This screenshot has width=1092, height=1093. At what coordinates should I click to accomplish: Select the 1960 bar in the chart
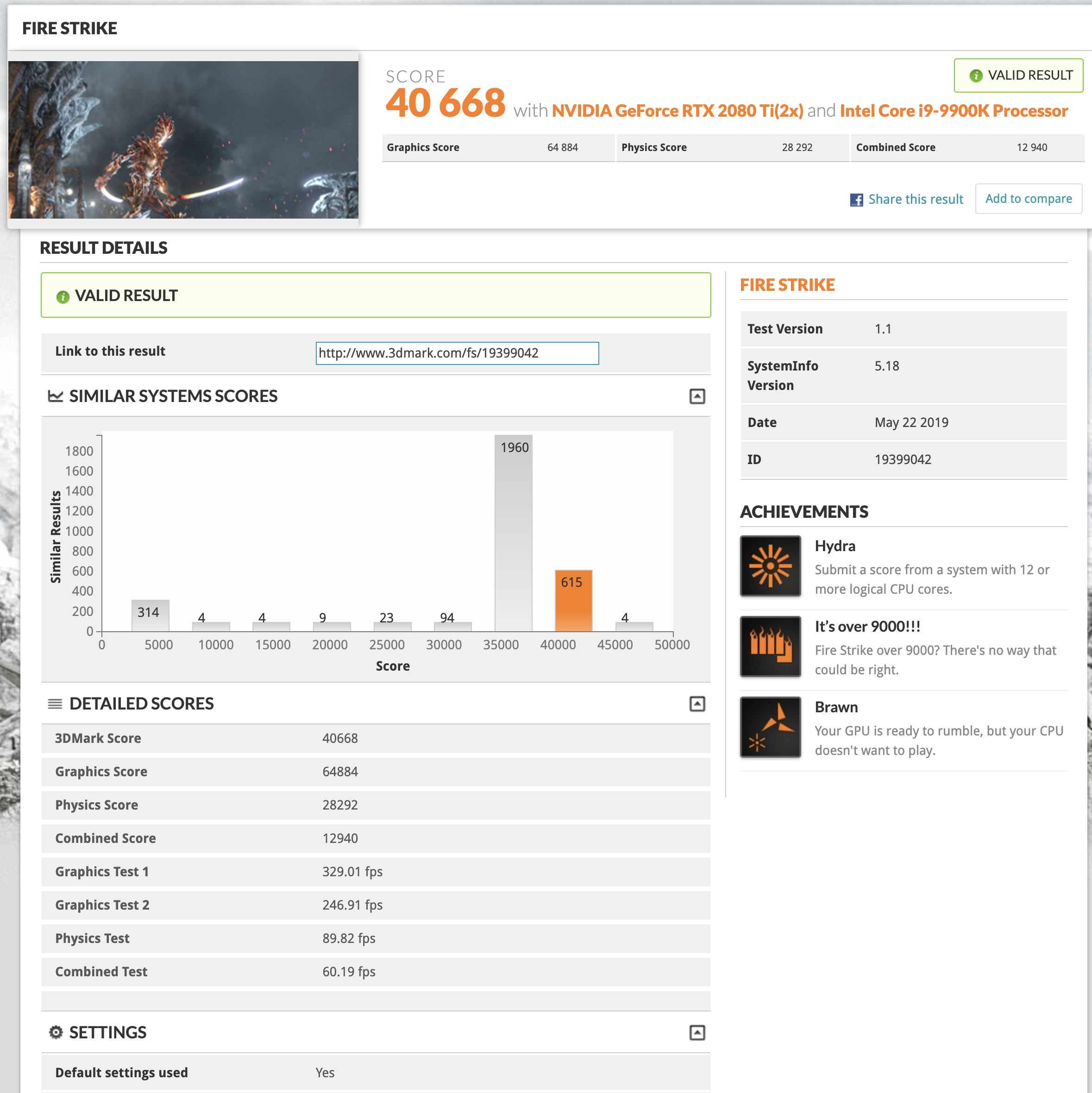pos(513,533)
